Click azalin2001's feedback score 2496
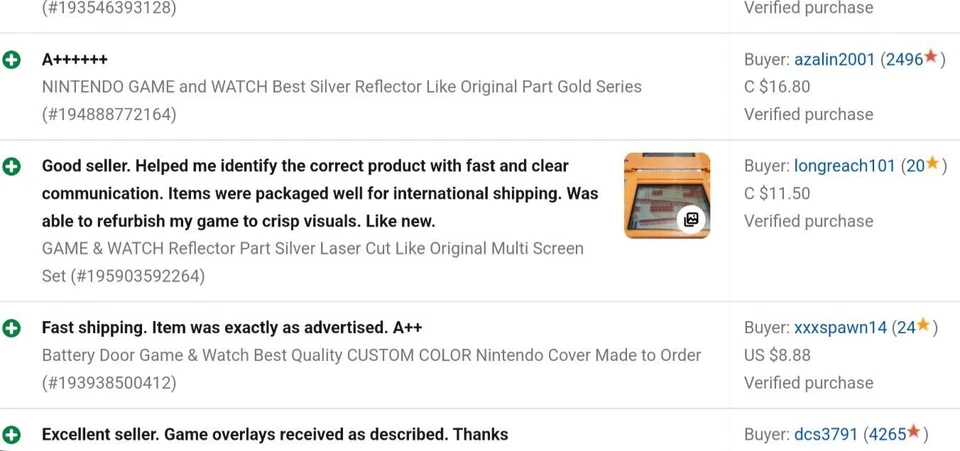960x451 pixels. point(904,60)
